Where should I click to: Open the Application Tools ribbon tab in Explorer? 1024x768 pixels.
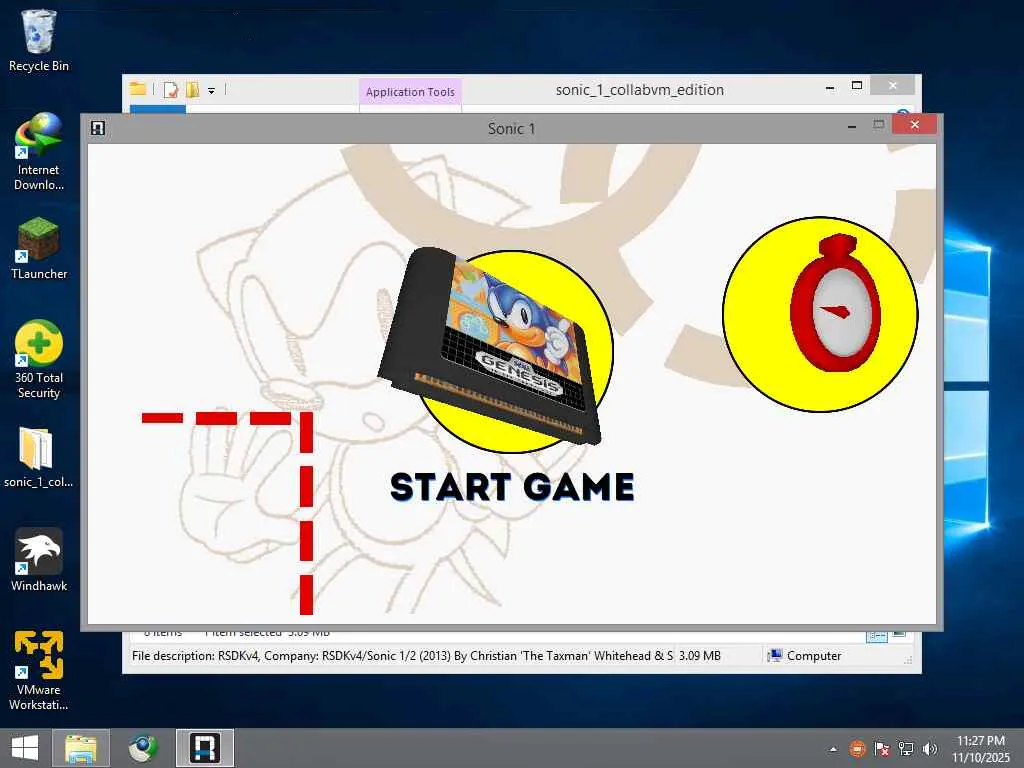[410, 92]
